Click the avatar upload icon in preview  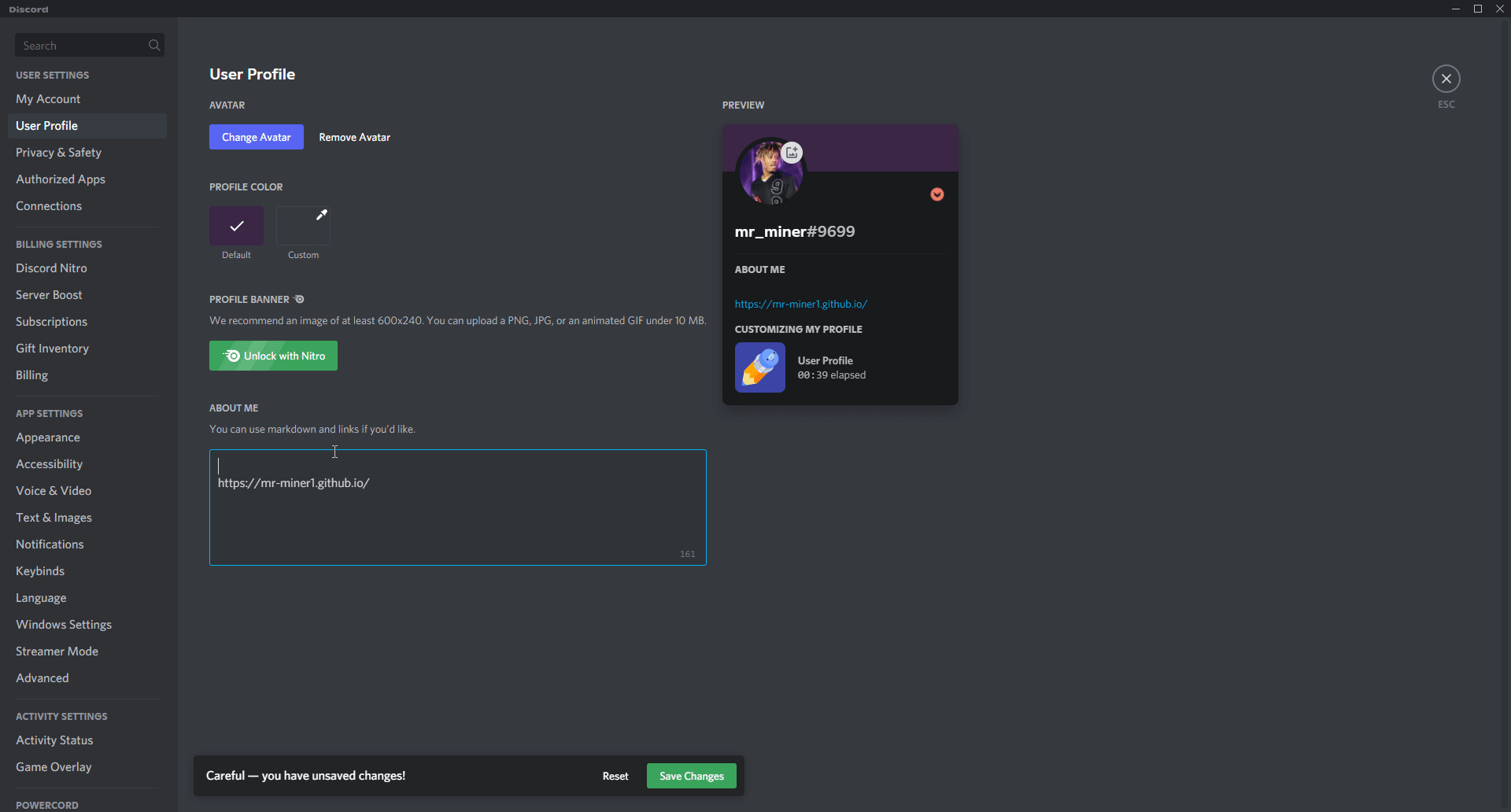coord(792,152)
